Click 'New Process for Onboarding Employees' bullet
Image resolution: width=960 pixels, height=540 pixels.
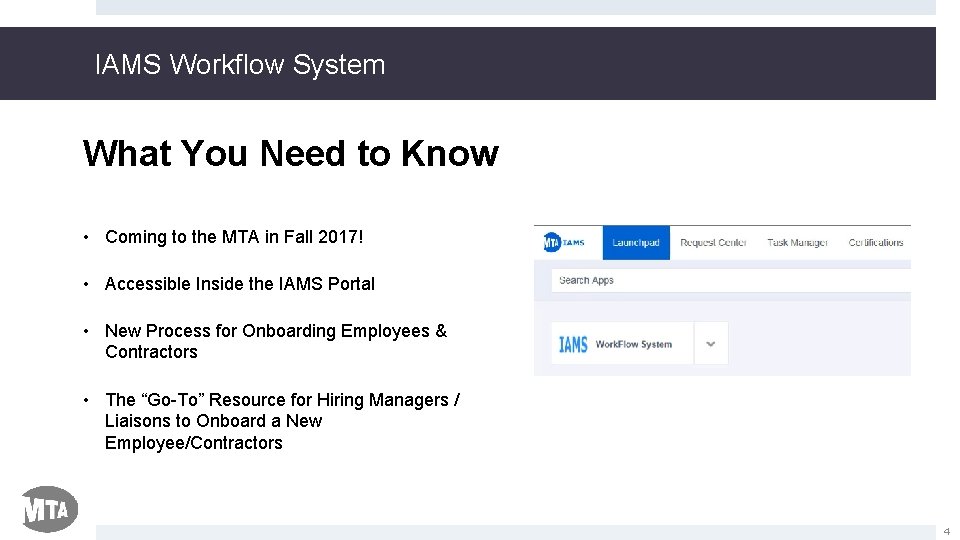click(x=276, y=341)
